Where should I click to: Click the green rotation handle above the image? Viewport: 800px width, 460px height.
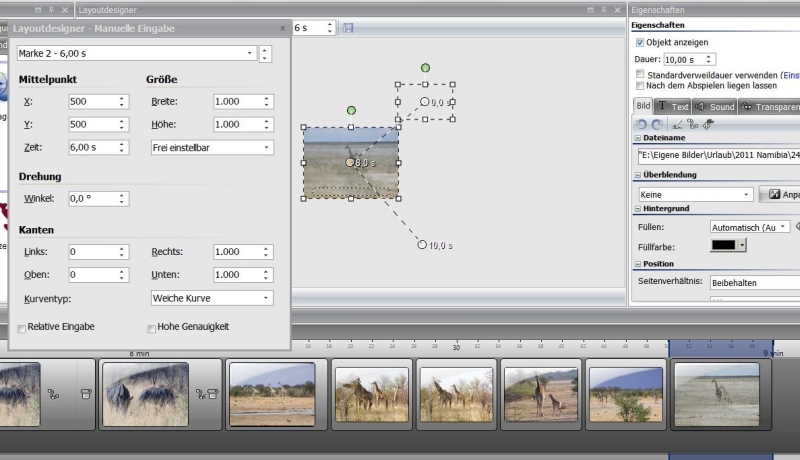[351, 110]
